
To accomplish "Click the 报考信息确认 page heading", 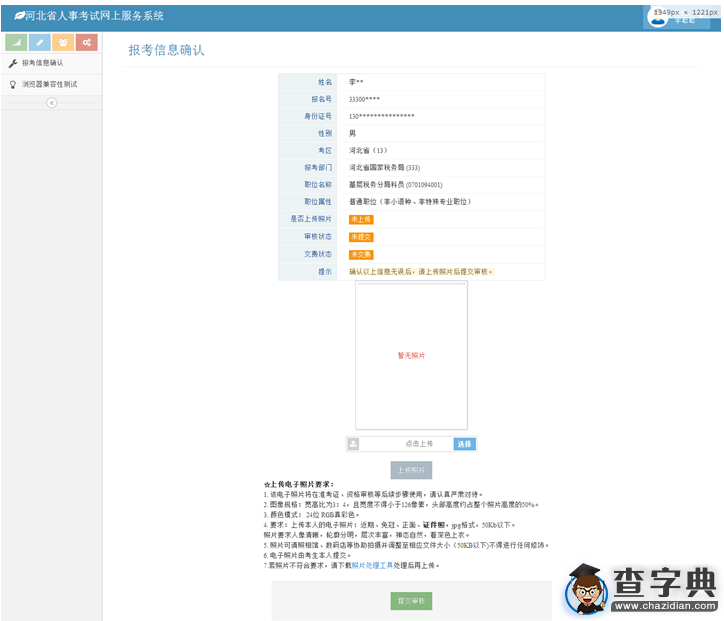I will click(x=166, y=50).
